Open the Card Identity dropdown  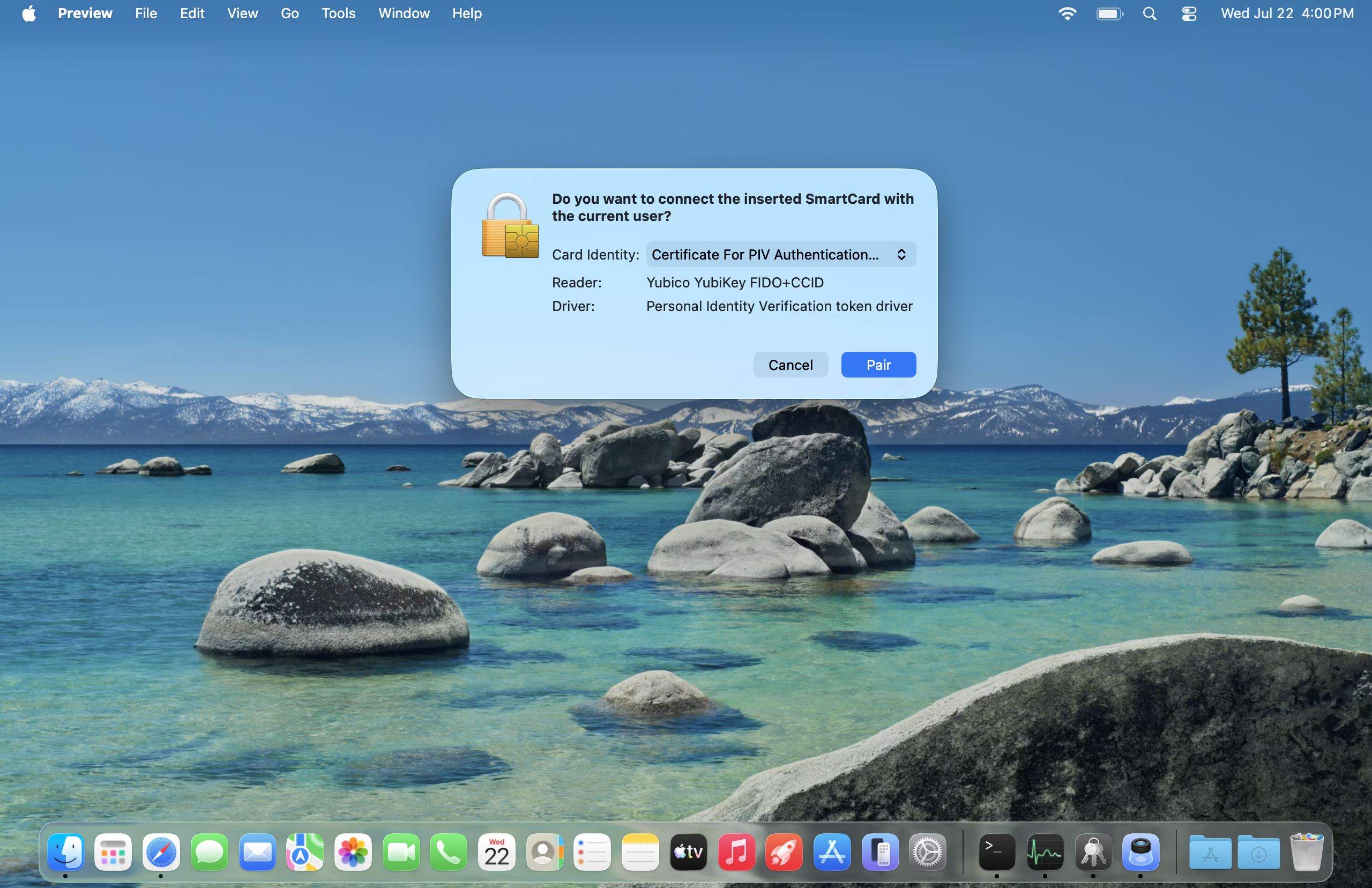(781, 254)
